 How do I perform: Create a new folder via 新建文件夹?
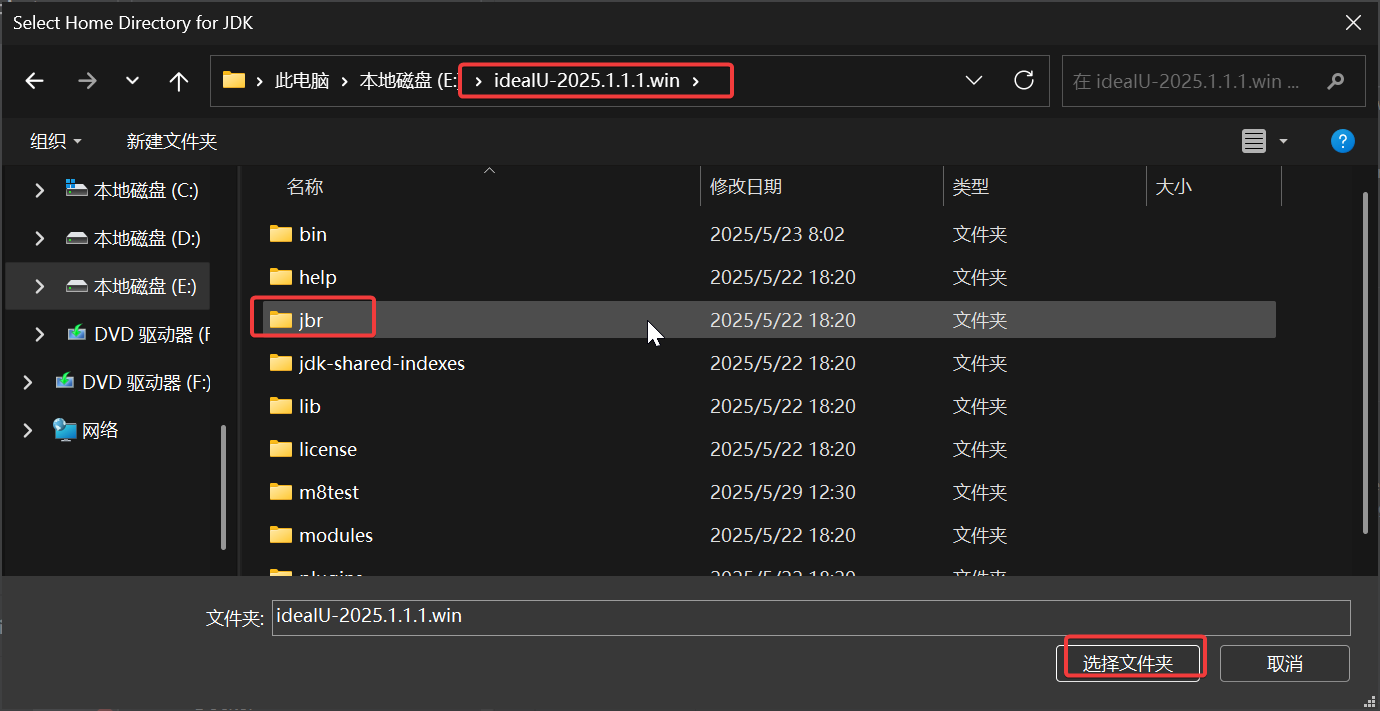tap(172, 141)
